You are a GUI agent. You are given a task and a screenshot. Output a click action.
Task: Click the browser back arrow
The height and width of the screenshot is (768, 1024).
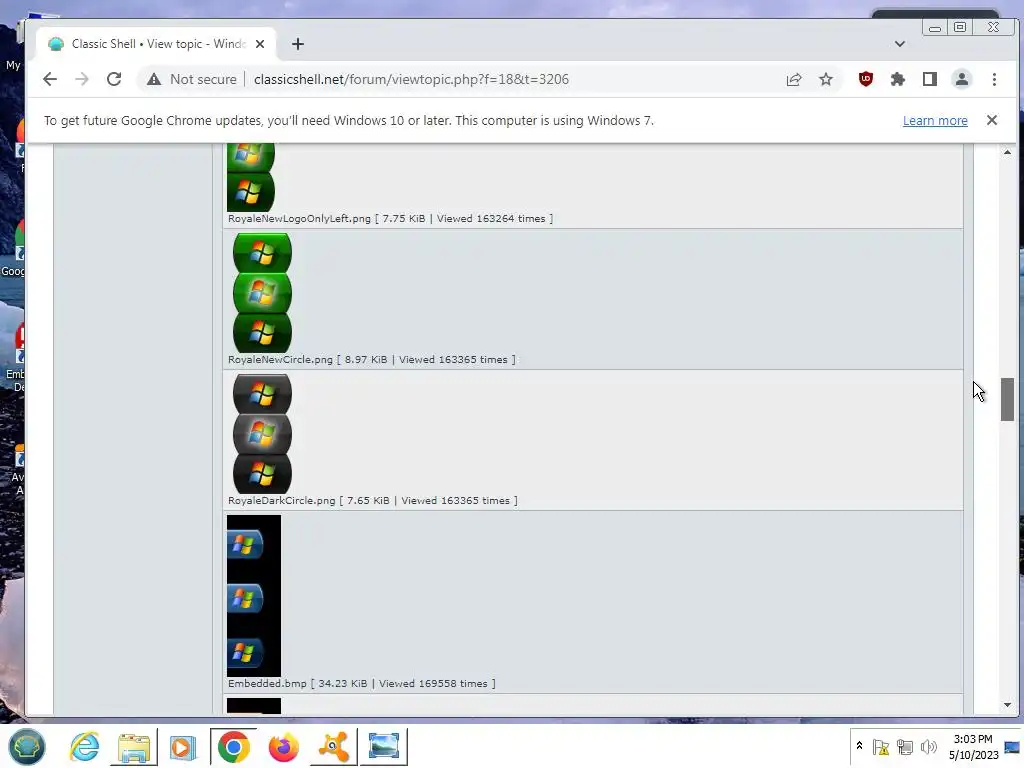tap(50, 80)
